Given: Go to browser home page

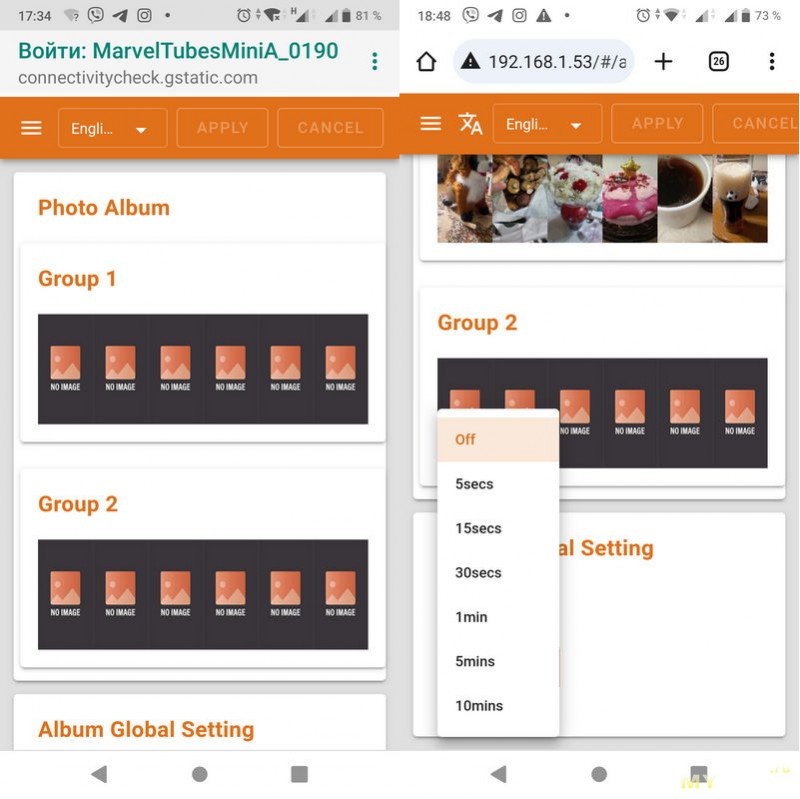Looking at the screenshot, I should click(x=426, y=62).
